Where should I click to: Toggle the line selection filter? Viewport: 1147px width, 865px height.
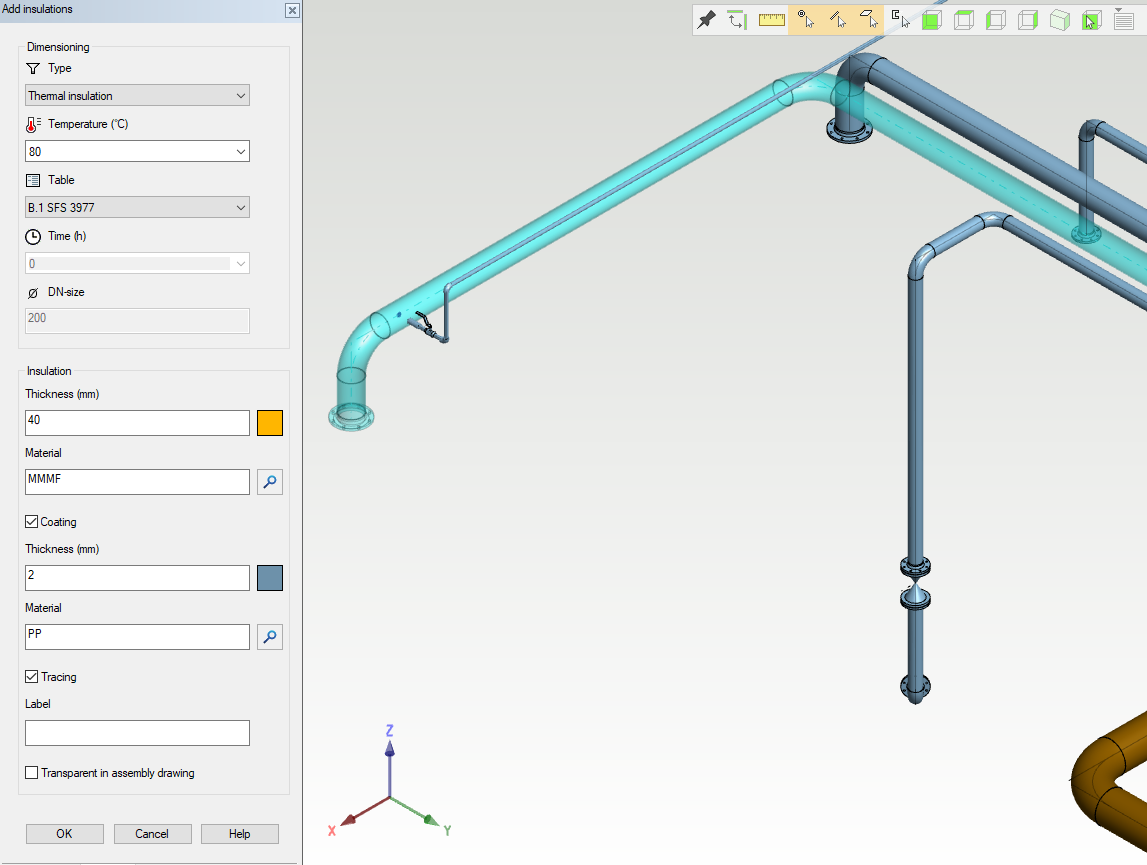click(838, 20)
